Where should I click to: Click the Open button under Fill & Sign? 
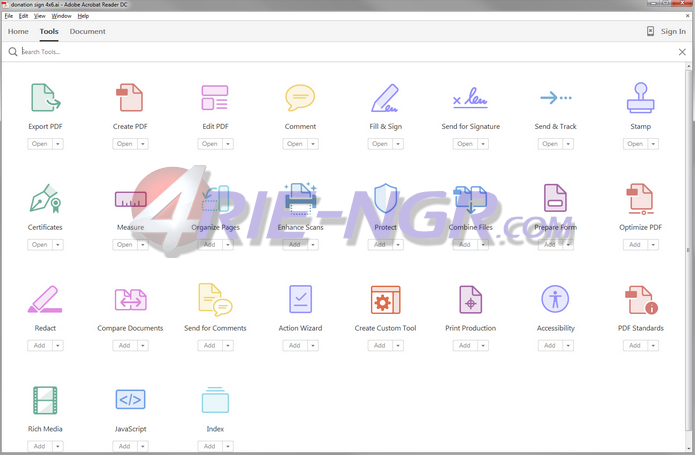click(380, 144)
